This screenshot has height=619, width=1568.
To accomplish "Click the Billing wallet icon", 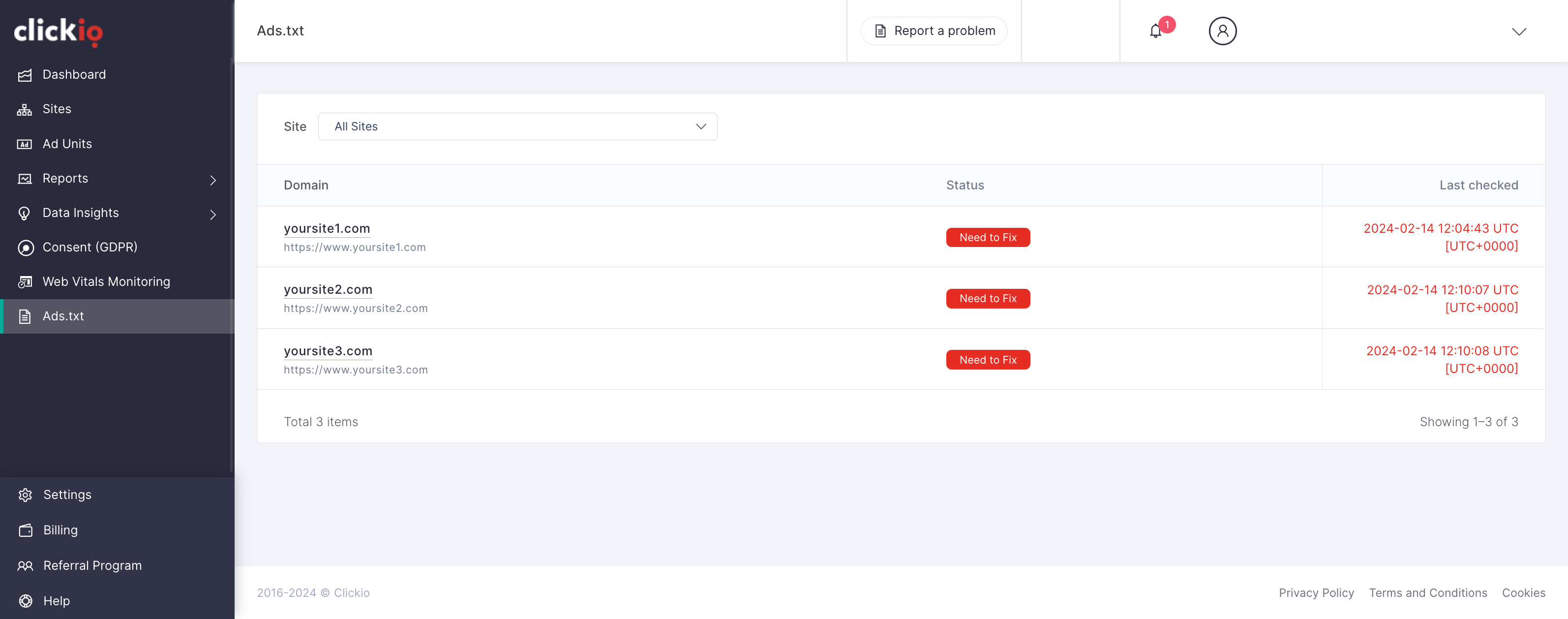I will click(25, 530).
